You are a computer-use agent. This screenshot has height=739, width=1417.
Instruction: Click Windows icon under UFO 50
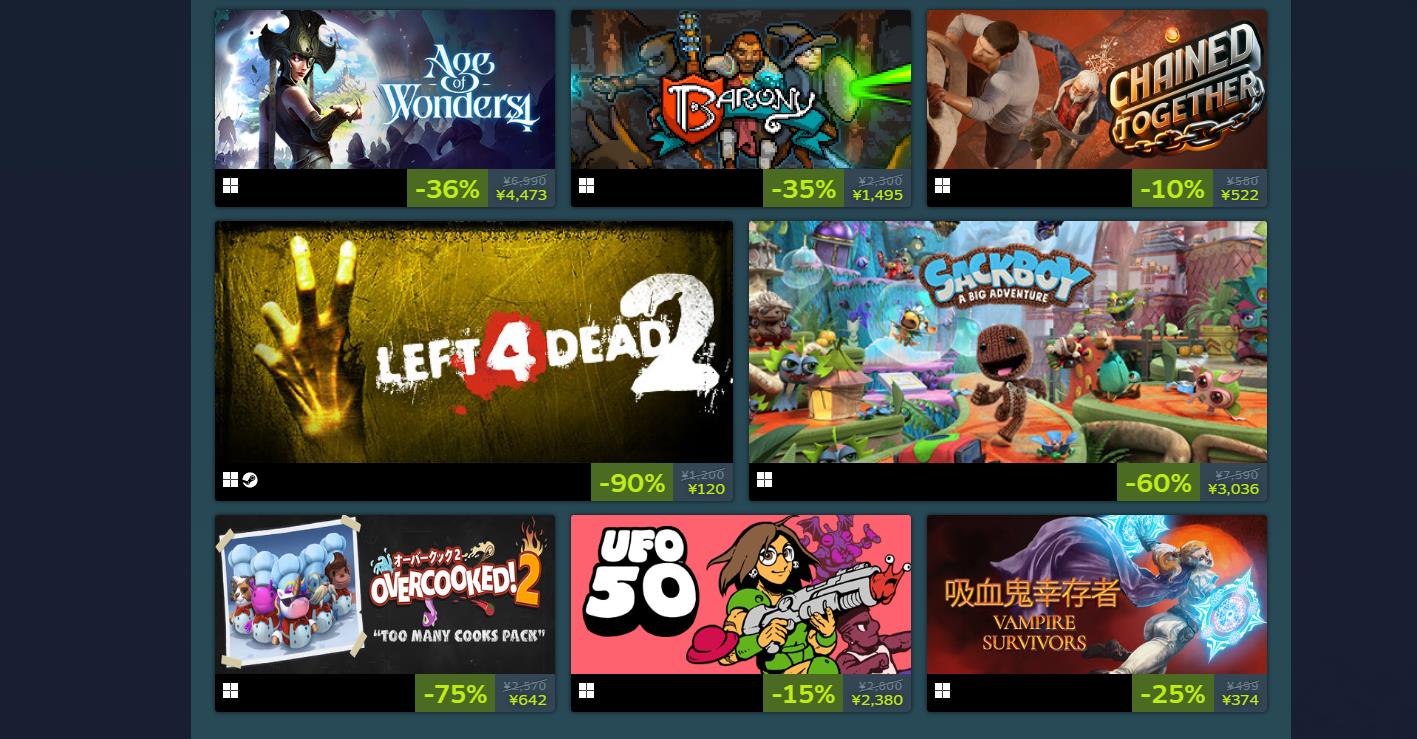586,691
